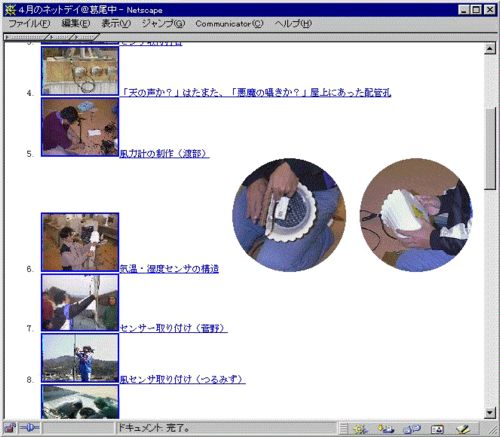Screen dimensions: 500x437
Task: Click the vertical scrollbar thumb
Action: pos(490,148)
